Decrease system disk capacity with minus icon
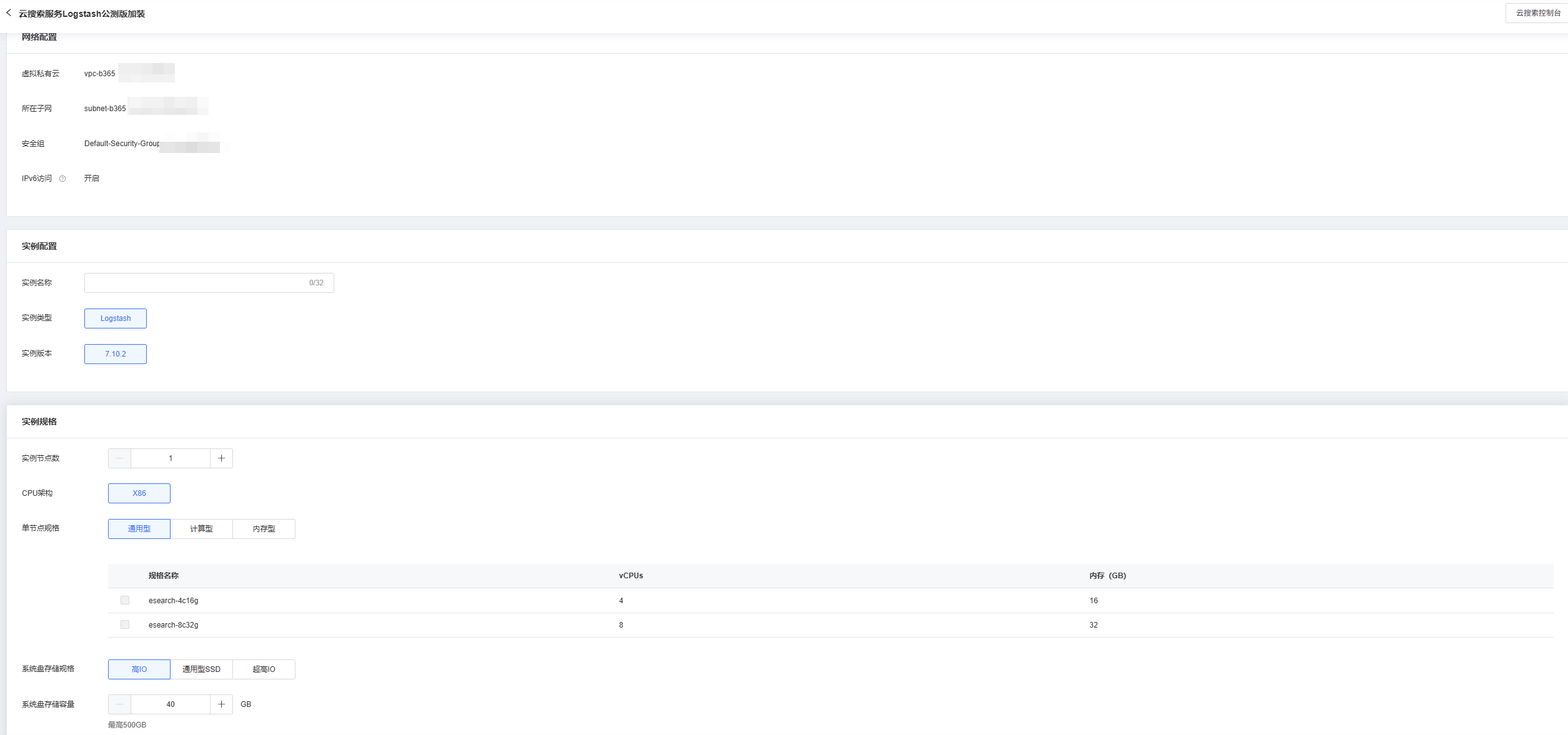Viewport: 1568px width, 735px height. point(119,704)
